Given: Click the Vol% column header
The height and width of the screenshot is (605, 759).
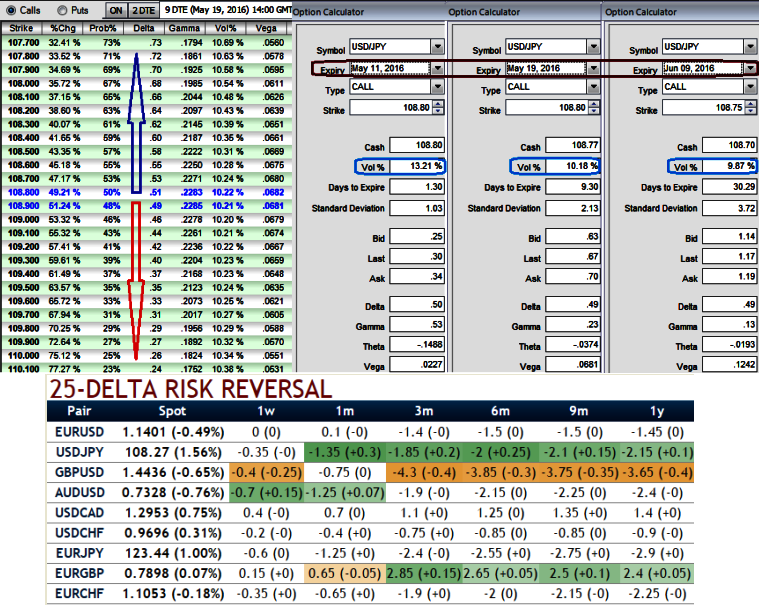Looking at the screenshot, I should point(225,28).
